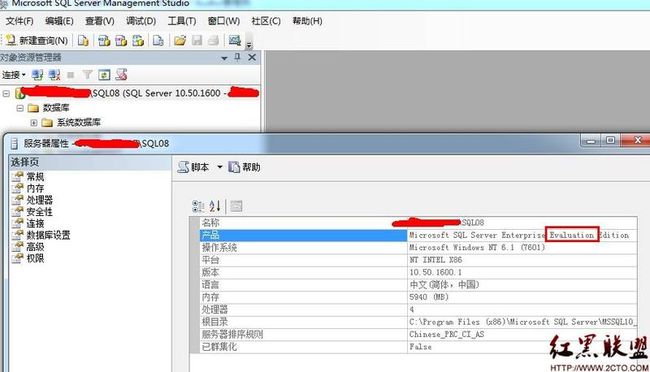This screenshot has width=650, height=372.
Task: Open the 调试(D) menu
Action: 141,21
